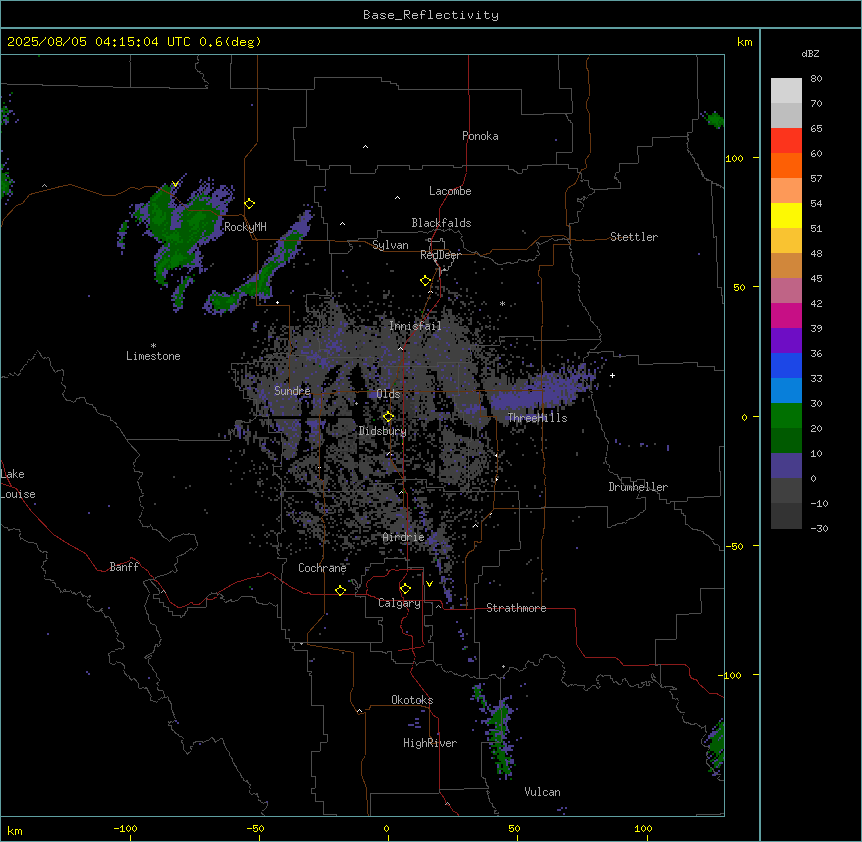The width and height of the screenshot is (862, 842).
Task: Click the -50 tick on the bottom axis
Action: pos(255,828)
